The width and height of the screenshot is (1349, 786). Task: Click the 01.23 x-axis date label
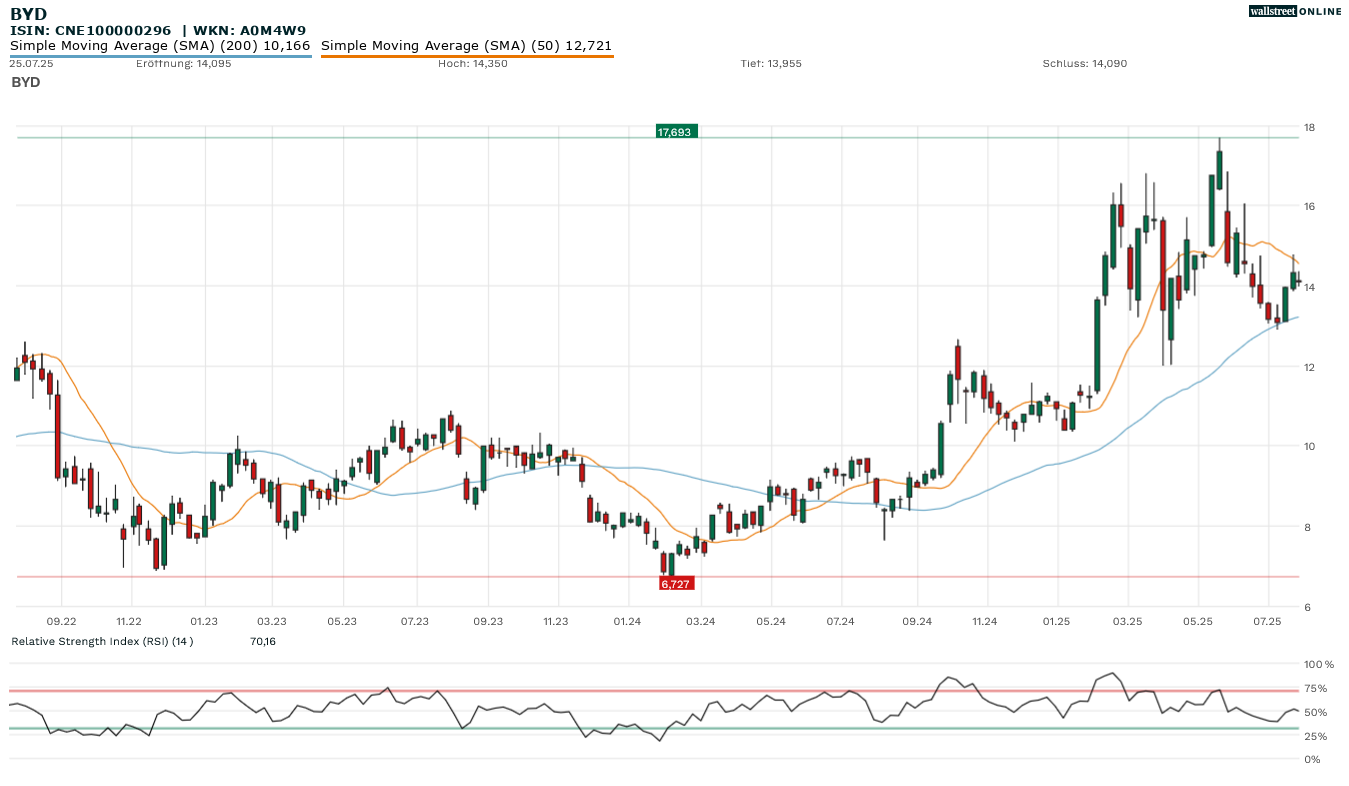click(204, 621)
